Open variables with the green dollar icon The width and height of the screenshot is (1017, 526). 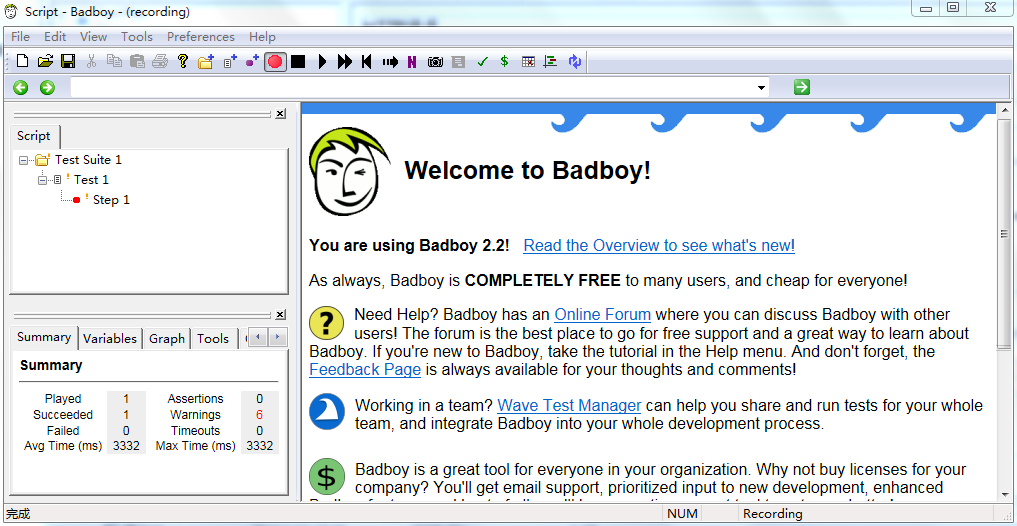505,62
